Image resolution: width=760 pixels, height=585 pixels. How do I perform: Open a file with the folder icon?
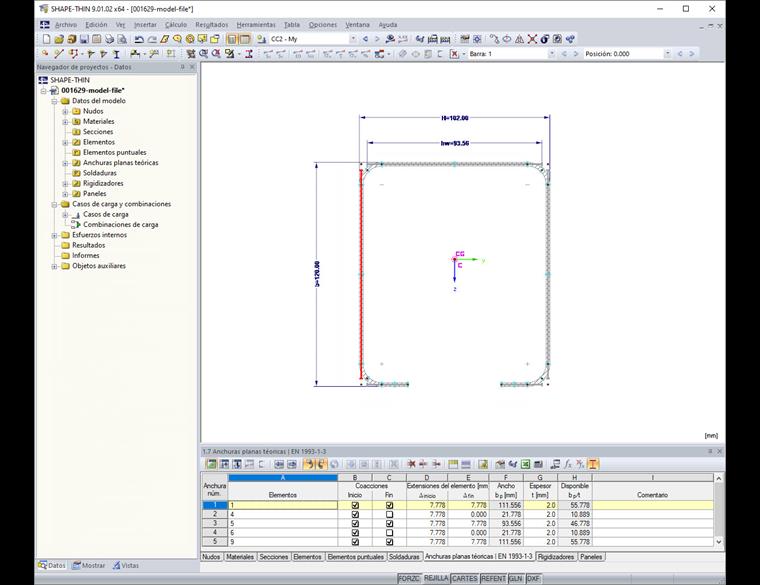click(x=59, y=39)
